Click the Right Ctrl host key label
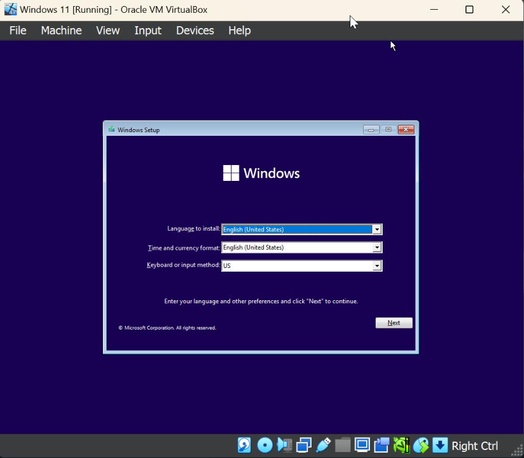The image size is (524, 458). (x=475, y=446)
